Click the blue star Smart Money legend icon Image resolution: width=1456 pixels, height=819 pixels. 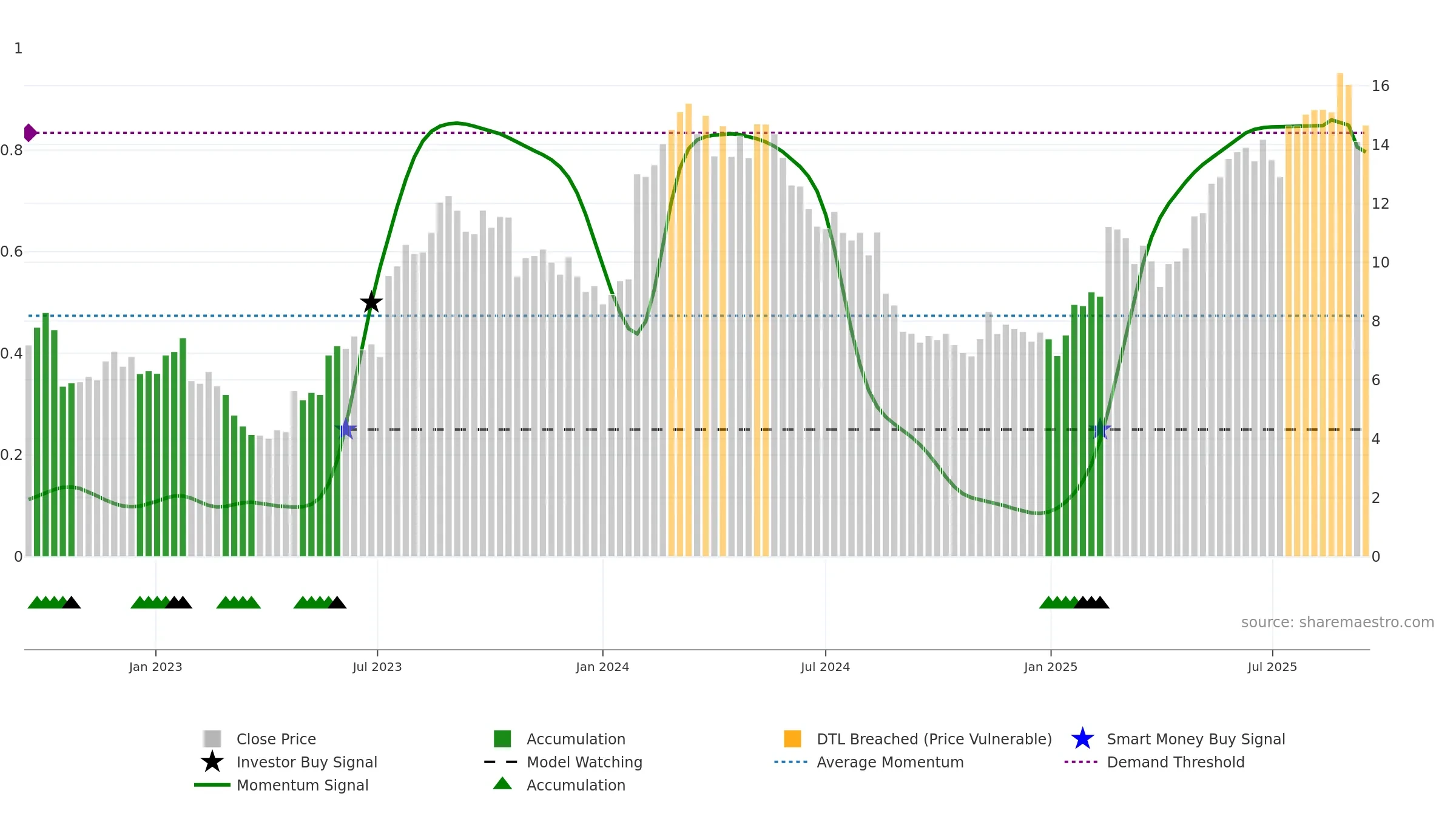pos(1082,738)
